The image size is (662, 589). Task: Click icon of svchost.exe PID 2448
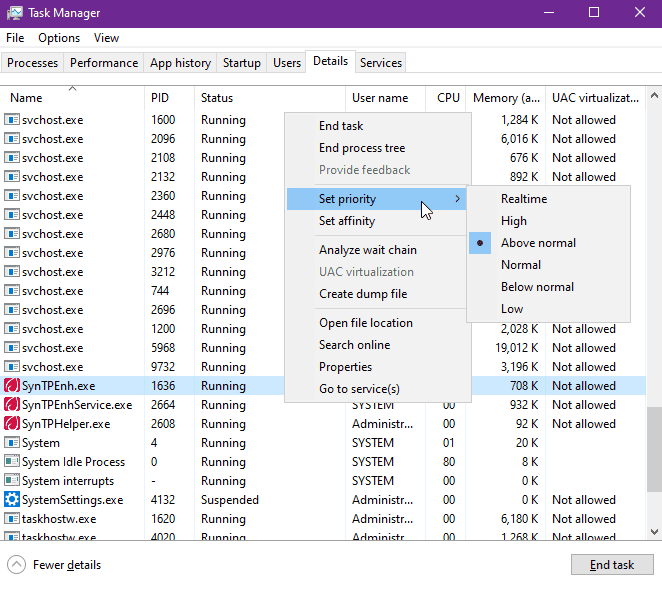[x=12, y=214]
